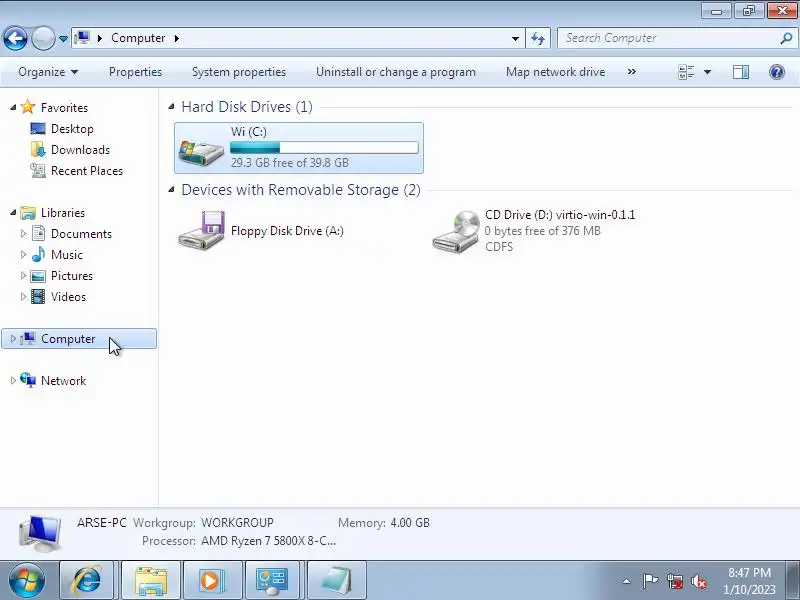This screenshot has height=600, width=800.
Task: Click Windows Explorer taskbar icon
Action: click(151, 580)
